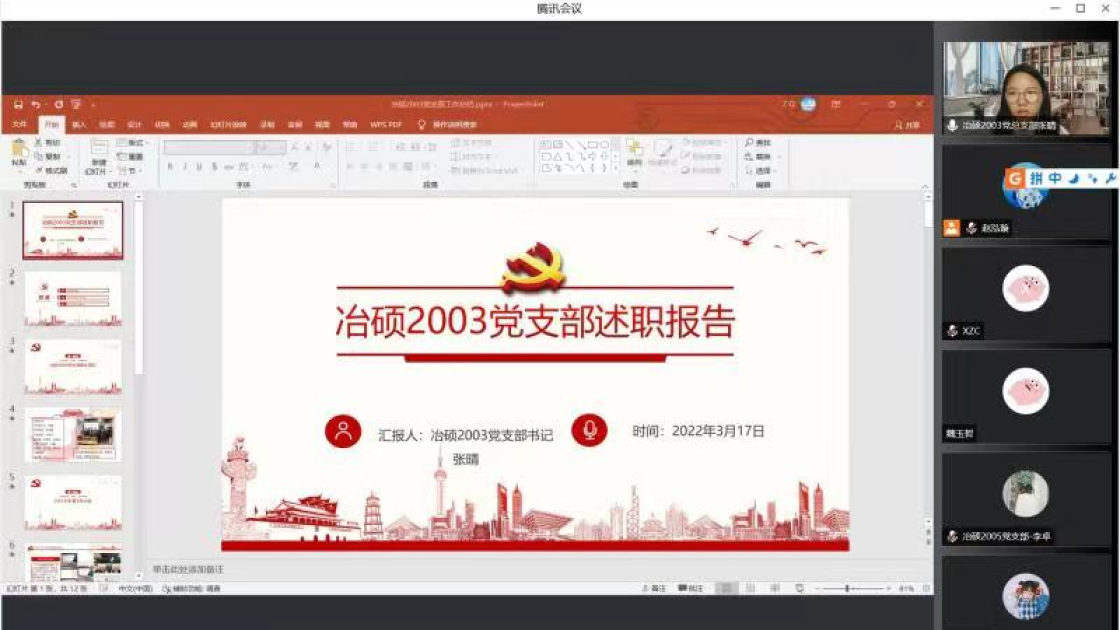Click the Sogou input method logo icon
Viewport: 1120px width, 630px height.
[1015, 178]
